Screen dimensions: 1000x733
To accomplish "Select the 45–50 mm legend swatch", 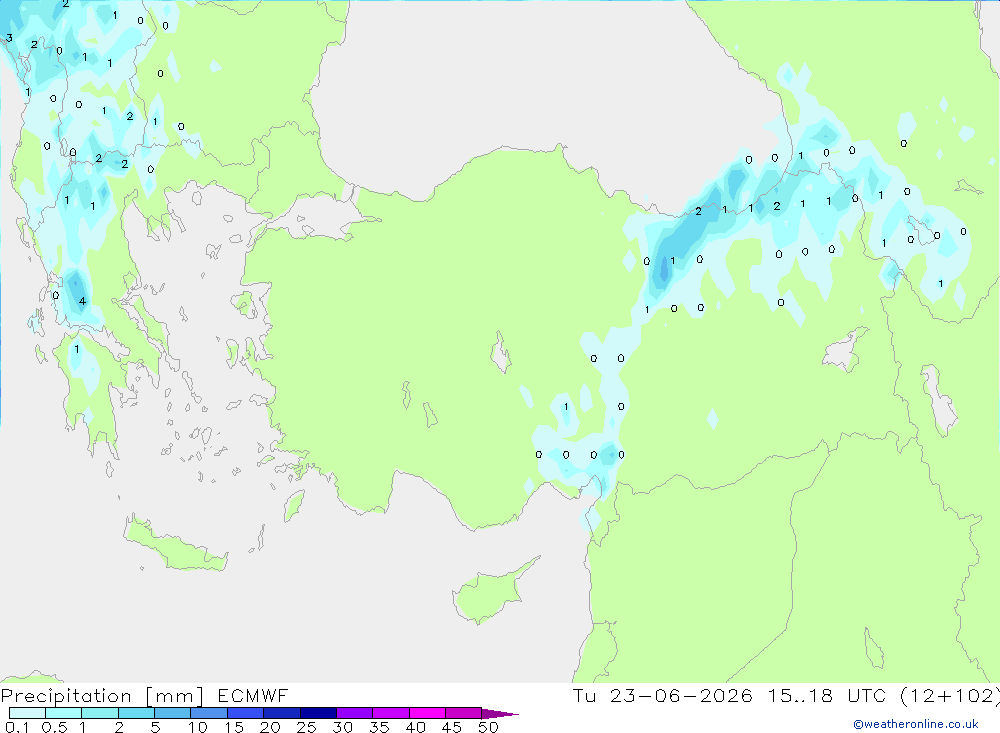I will click(x=464, y=713).
